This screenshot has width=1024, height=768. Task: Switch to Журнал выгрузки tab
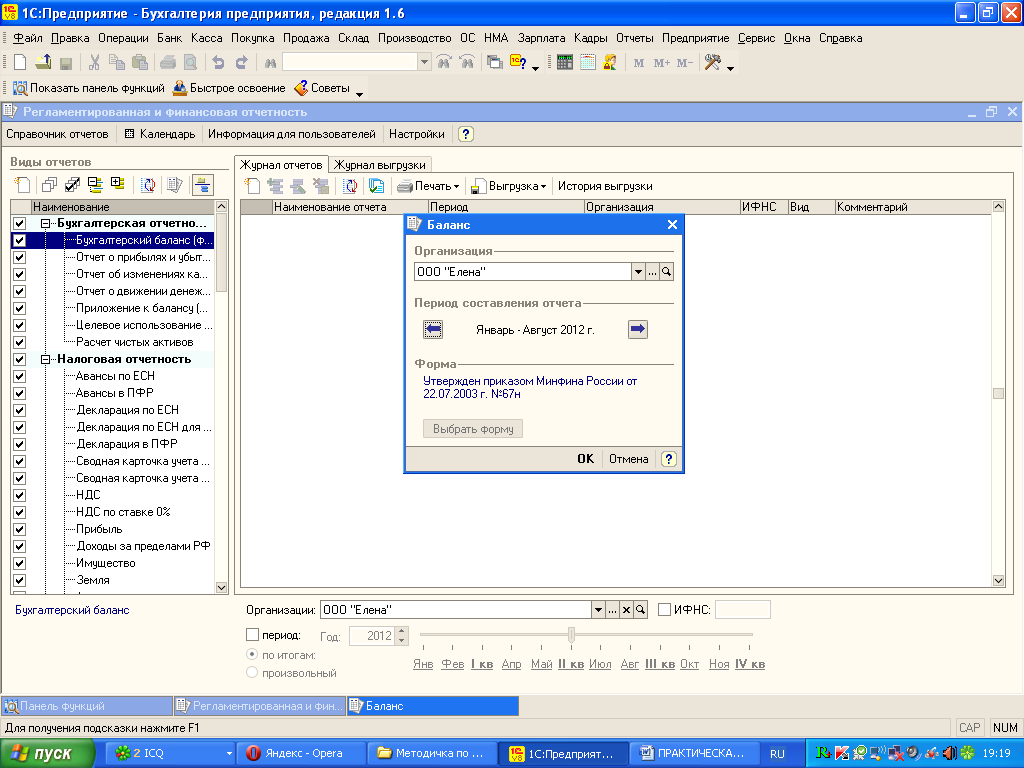click(x=379, y=165)
